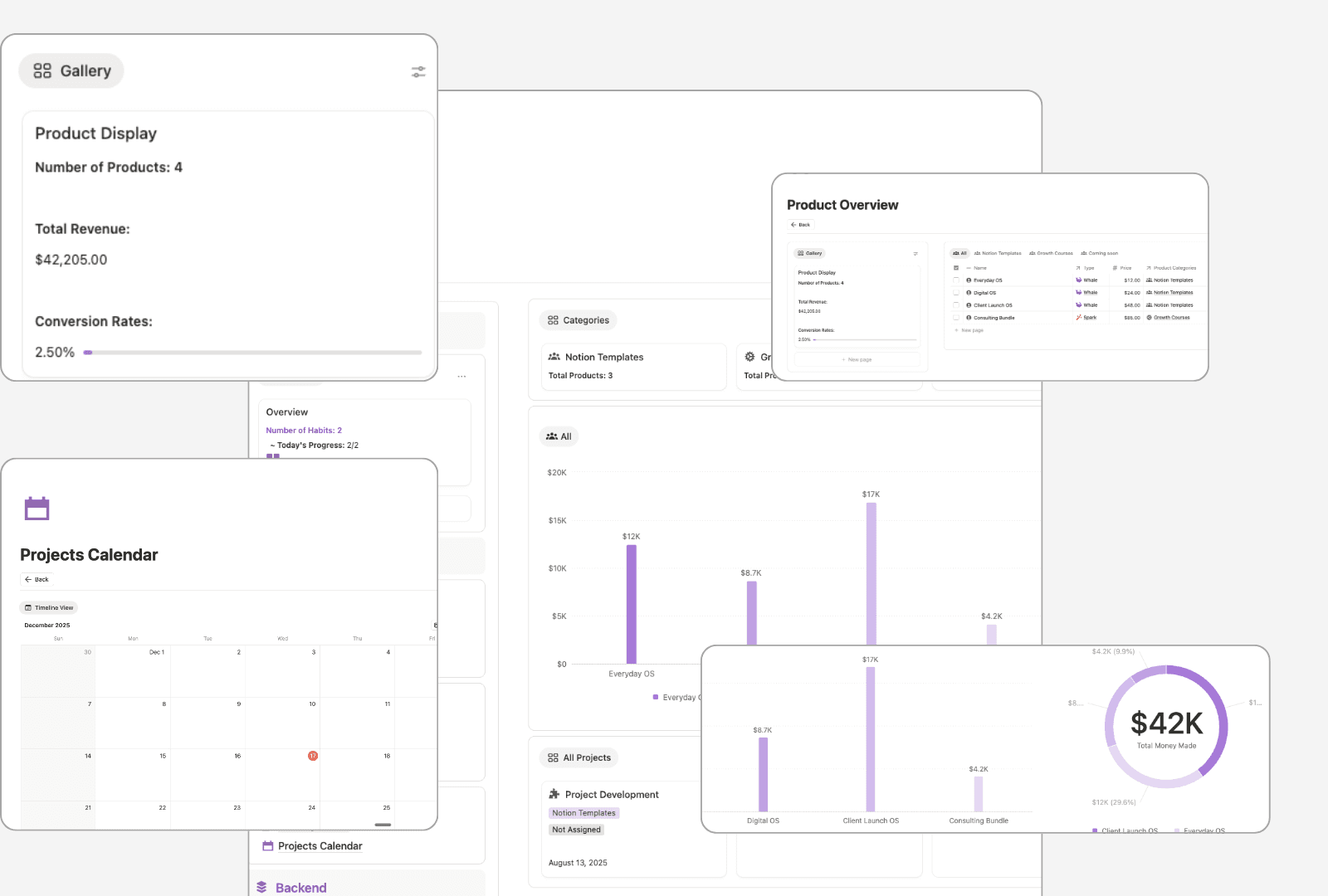Toggle the select-all checkbox in table header
Image resolution: width=1328 pixels, height=896 pixels.
tap(955, 267)
